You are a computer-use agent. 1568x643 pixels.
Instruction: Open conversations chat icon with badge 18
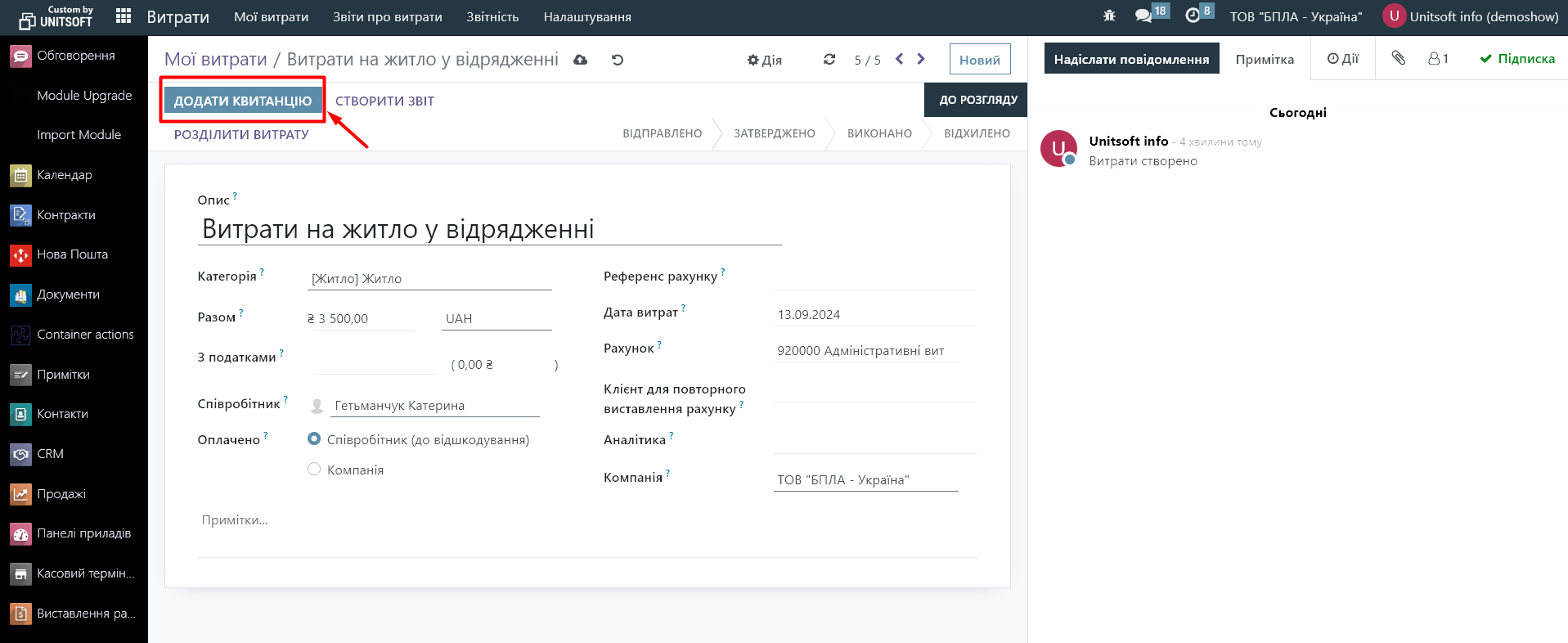[x=1143, y=16]
